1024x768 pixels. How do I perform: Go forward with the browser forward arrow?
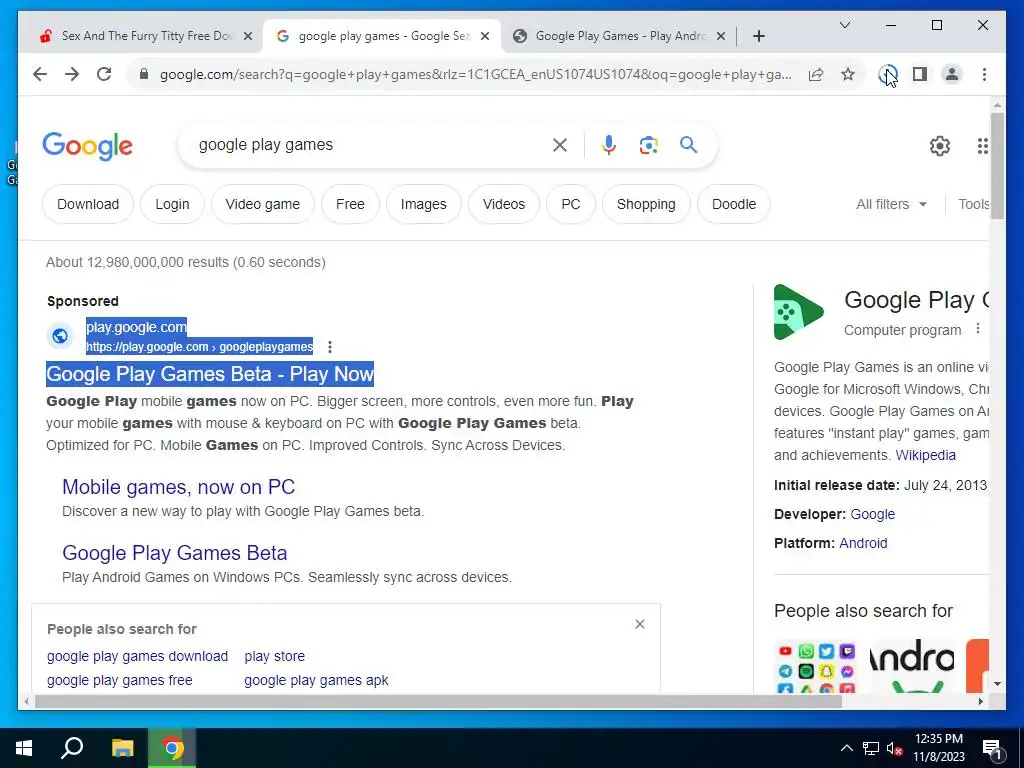pyautogui.click(x=72, y=74)
